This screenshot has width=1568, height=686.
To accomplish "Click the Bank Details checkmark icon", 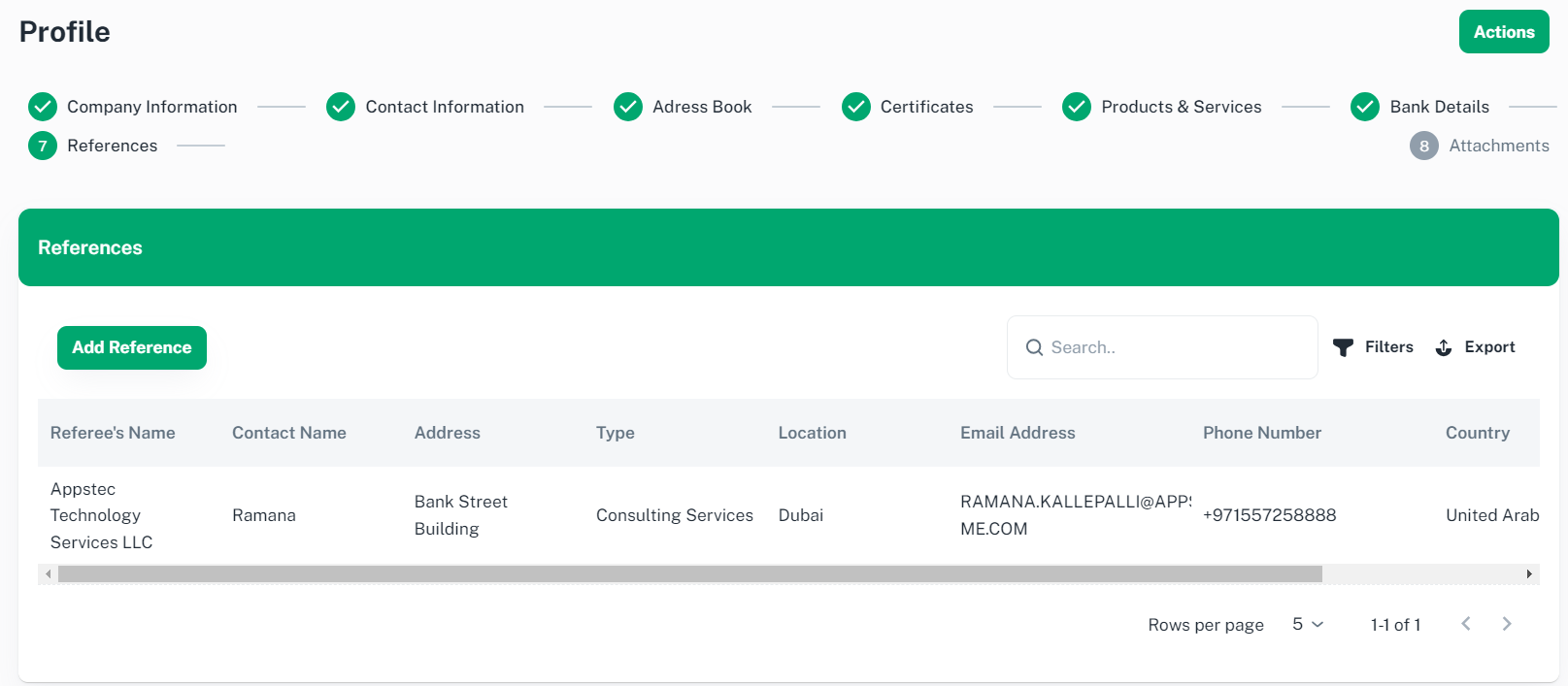I will tap(1365, 107).
